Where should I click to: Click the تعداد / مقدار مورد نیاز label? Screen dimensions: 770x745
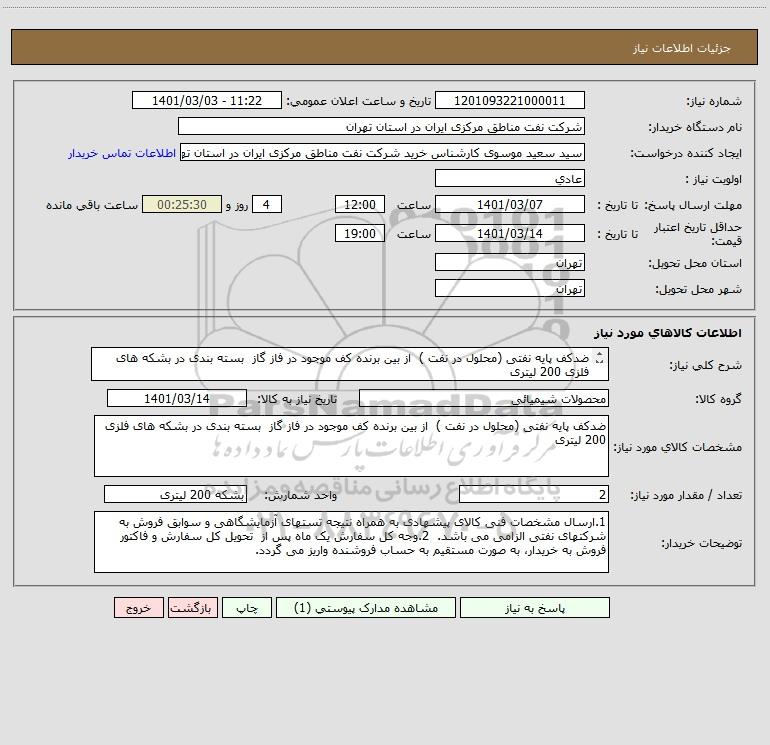tap(686, 495)
